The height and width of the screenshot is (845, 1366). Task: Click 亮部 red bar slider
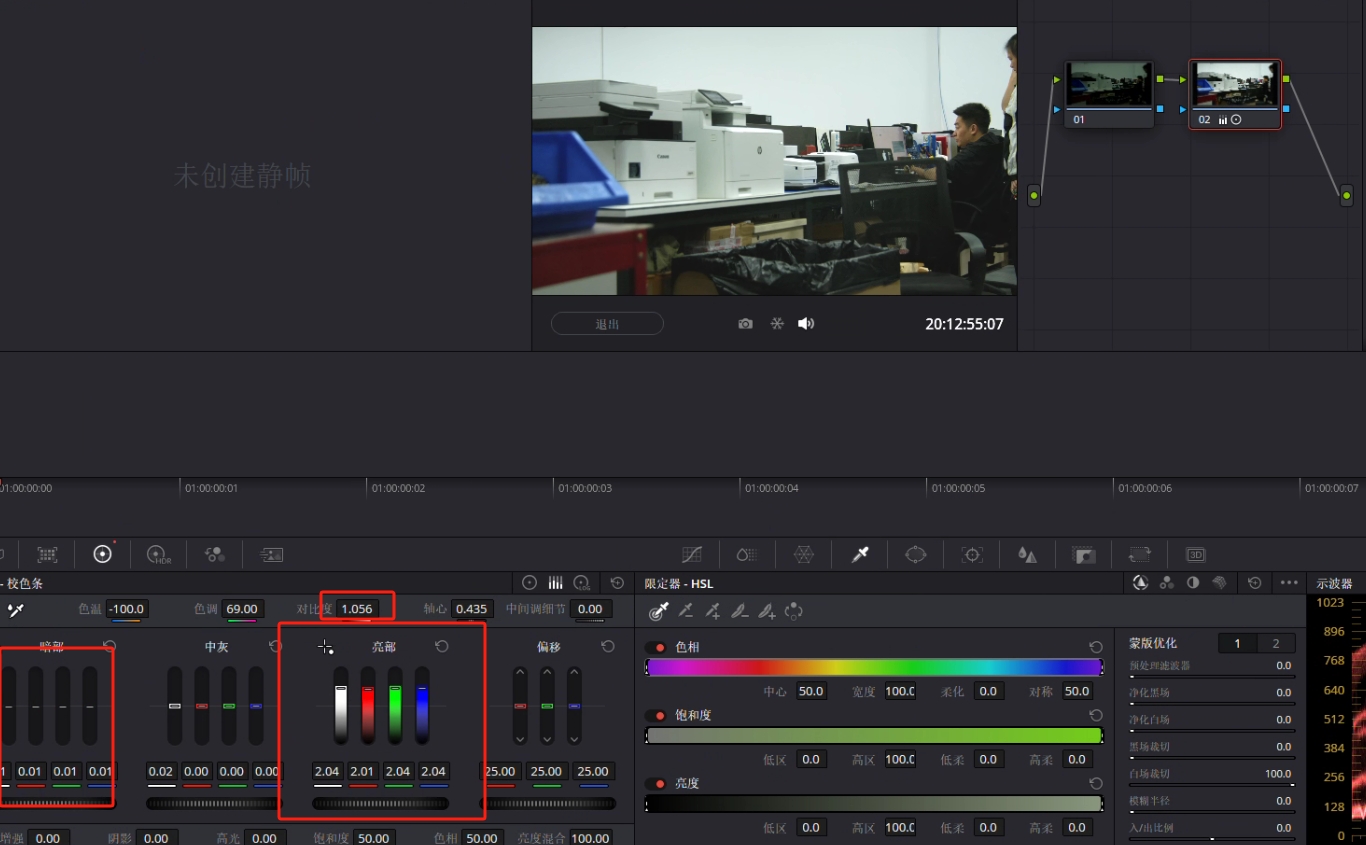(368, 706)
